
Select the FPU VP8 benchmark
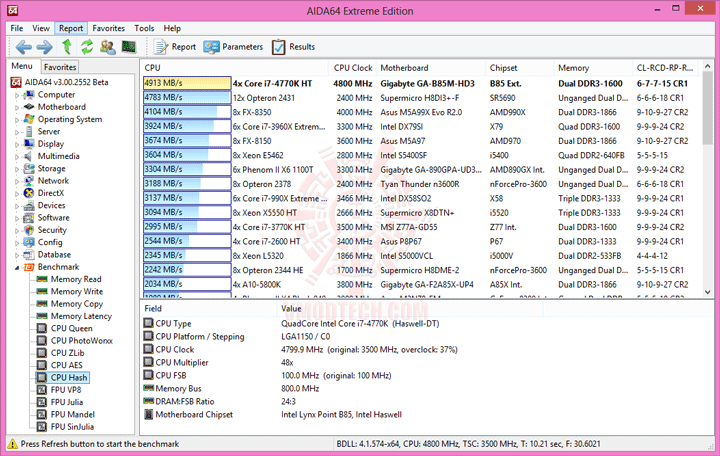[x=66, y=390]
